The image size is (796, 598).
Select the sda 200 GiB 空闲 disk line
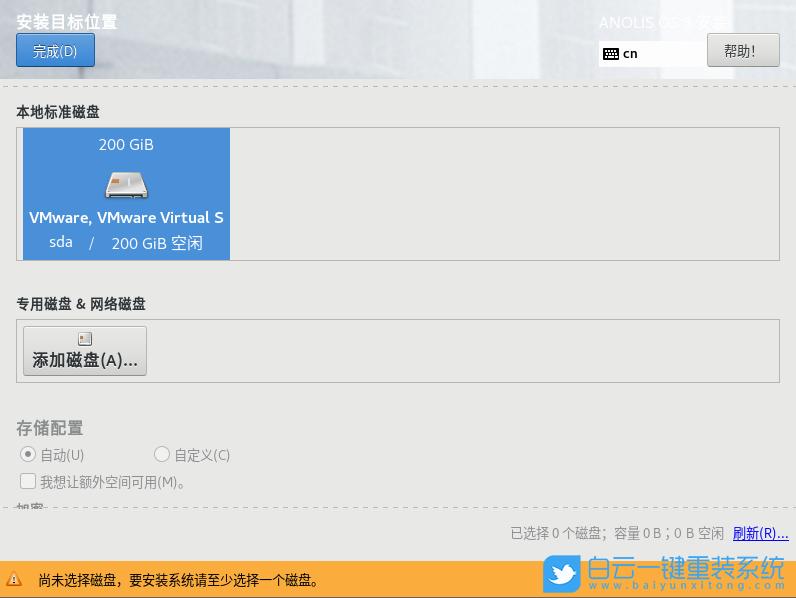(126, 243)
